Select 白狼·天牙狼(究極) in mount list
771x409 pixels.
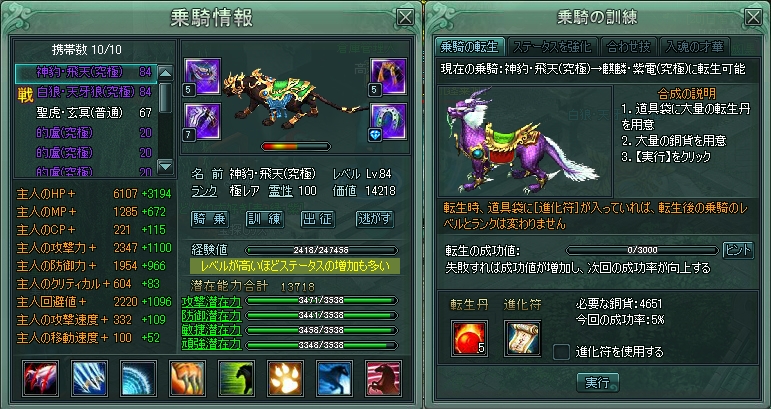tap(86, 92)
